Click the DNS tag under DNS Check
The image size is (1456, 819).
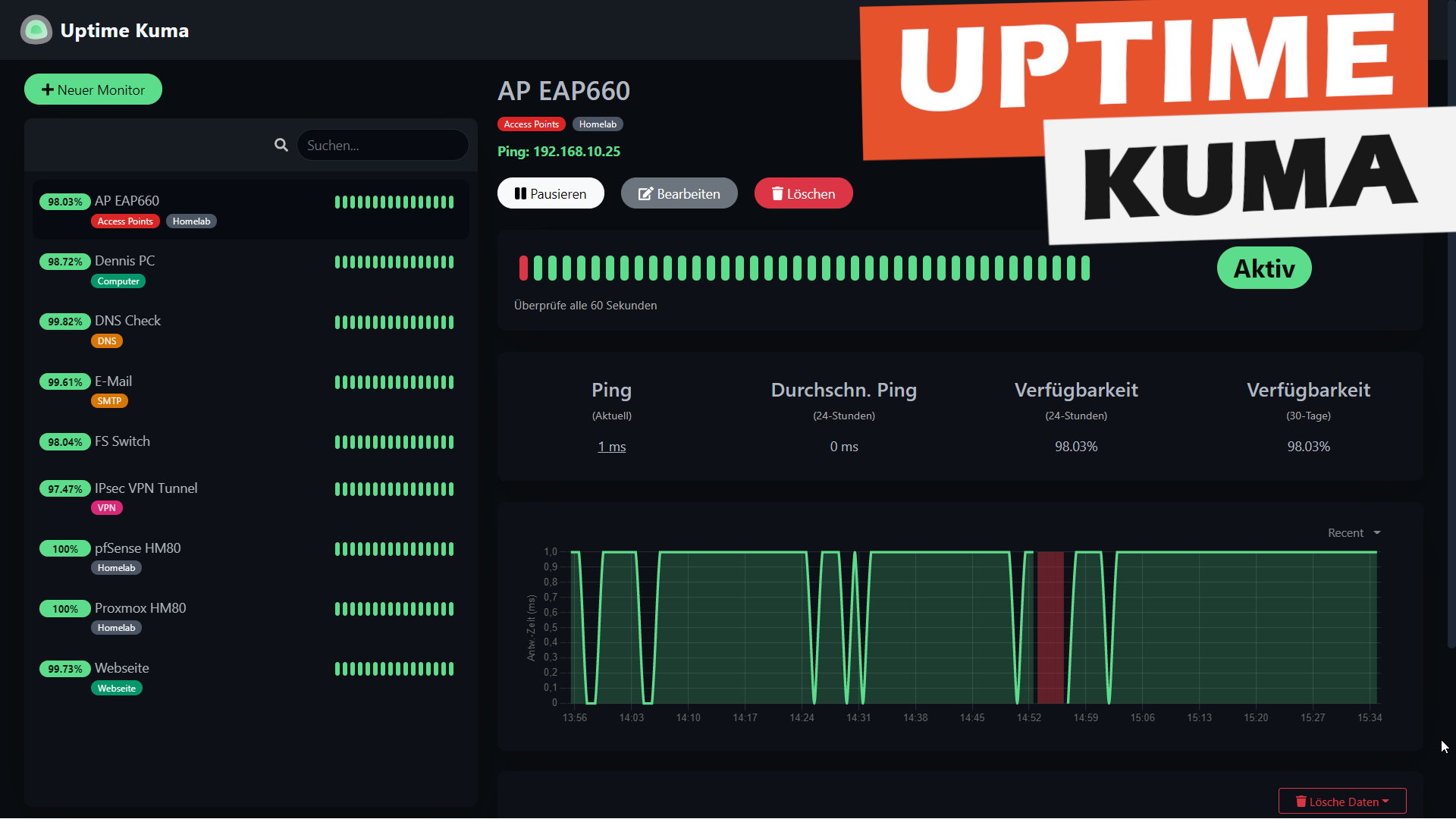[x=106, y=341]
